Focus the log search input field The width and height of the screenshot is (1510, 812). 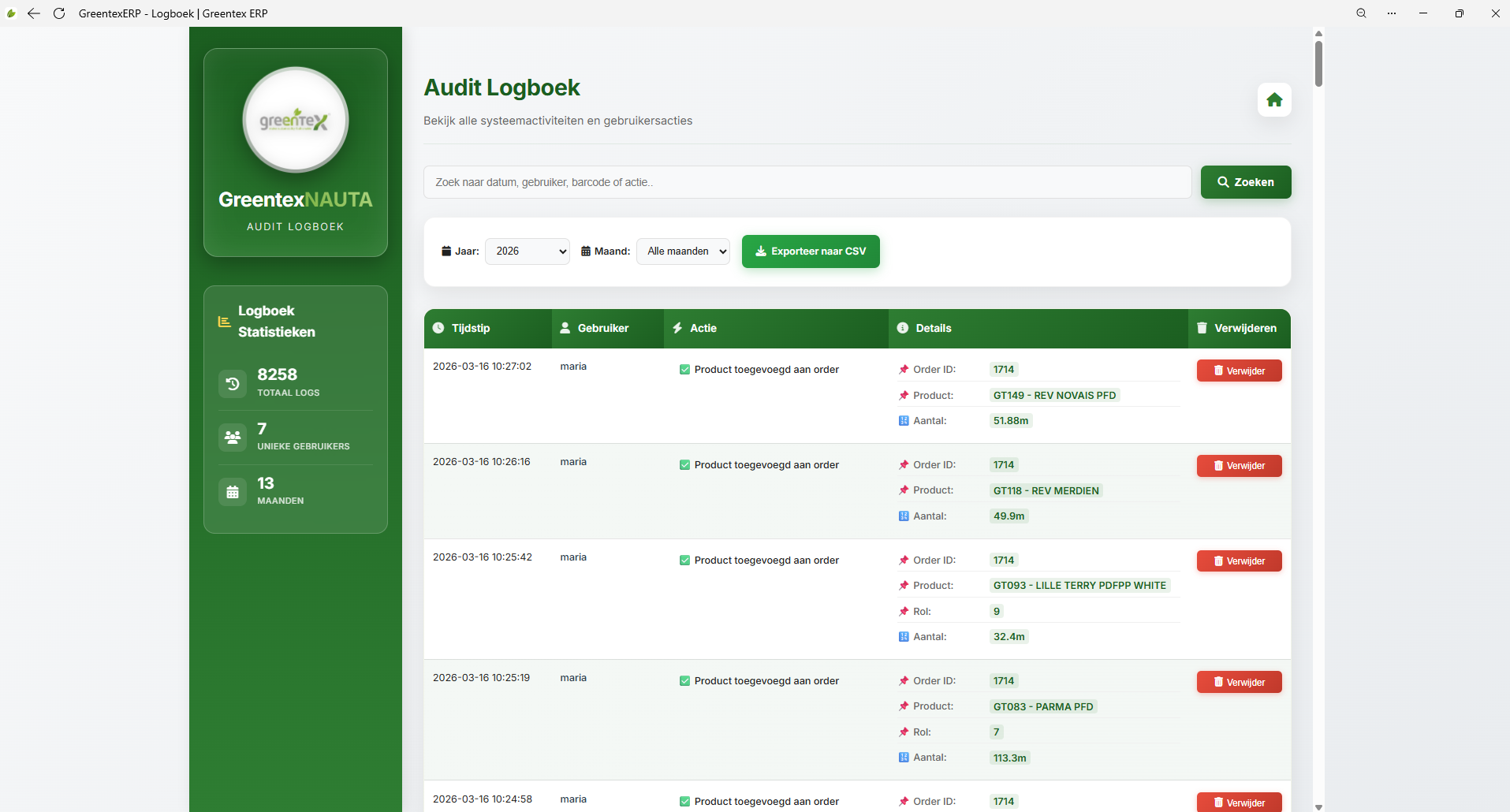pos(807,182)
